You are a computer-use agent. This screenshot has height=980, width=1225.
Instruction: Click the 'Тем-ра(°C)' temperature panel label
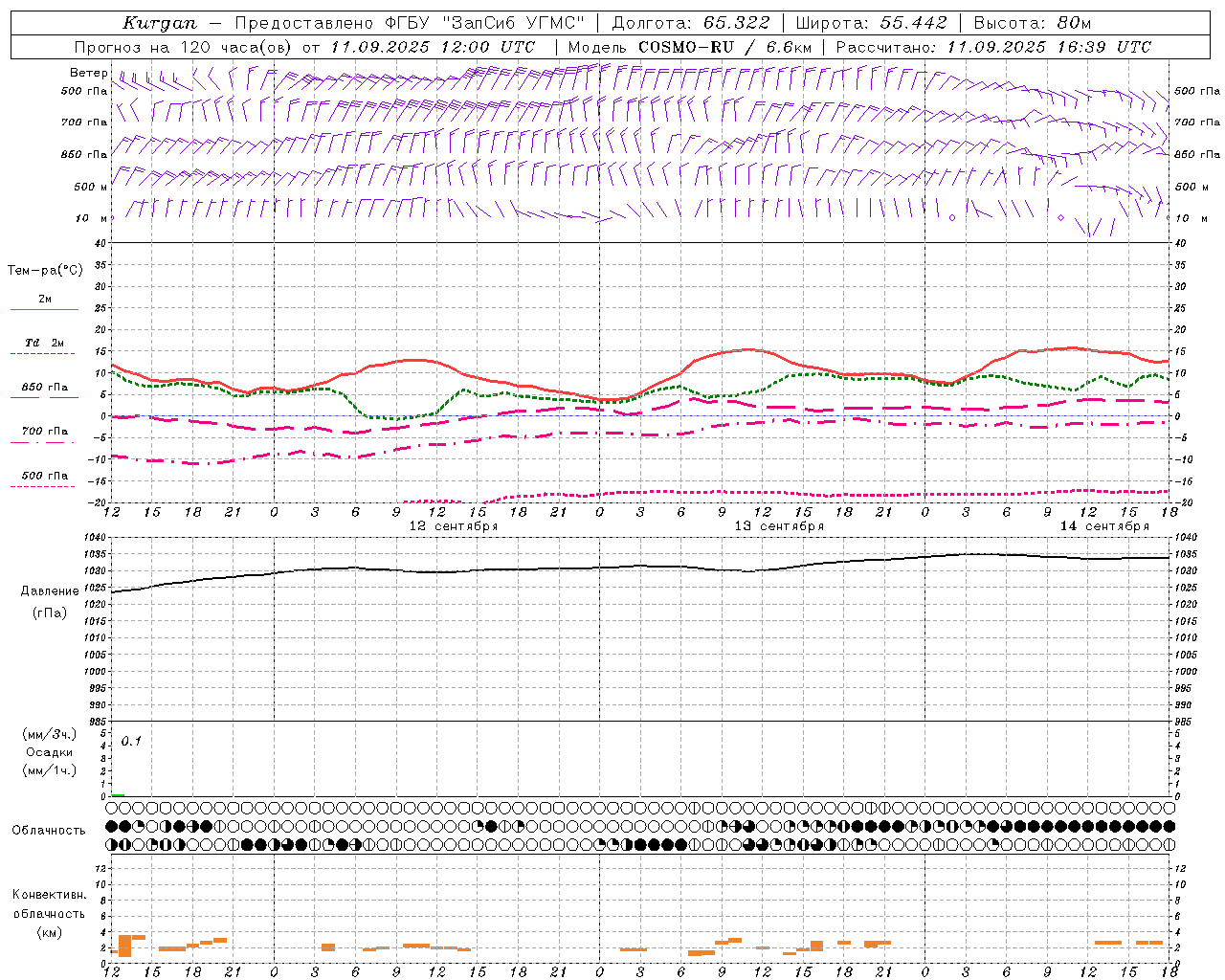tap(45, 271)
